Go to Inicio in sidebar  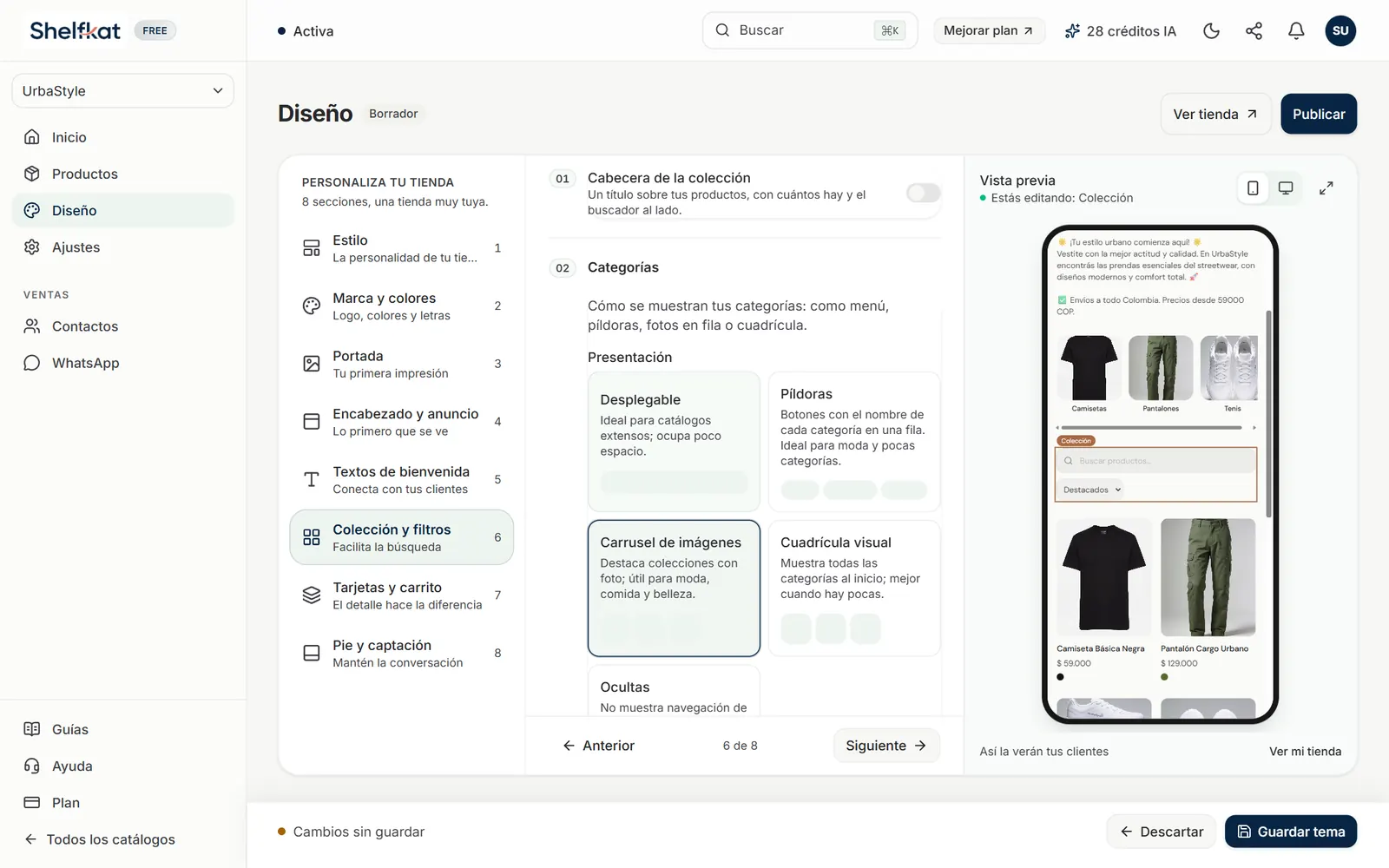tap(123, 137)
